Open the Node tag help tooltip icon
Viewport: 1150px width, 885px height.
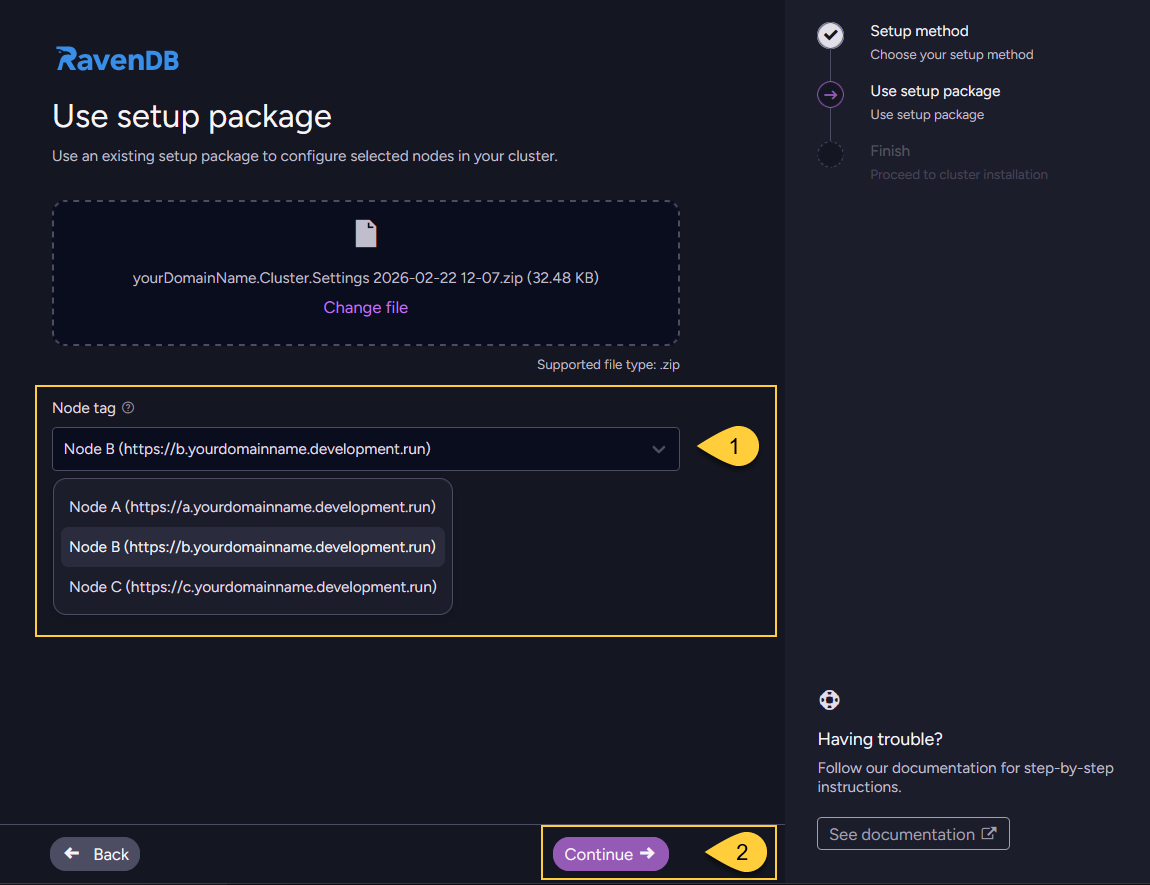coord(127,407)
